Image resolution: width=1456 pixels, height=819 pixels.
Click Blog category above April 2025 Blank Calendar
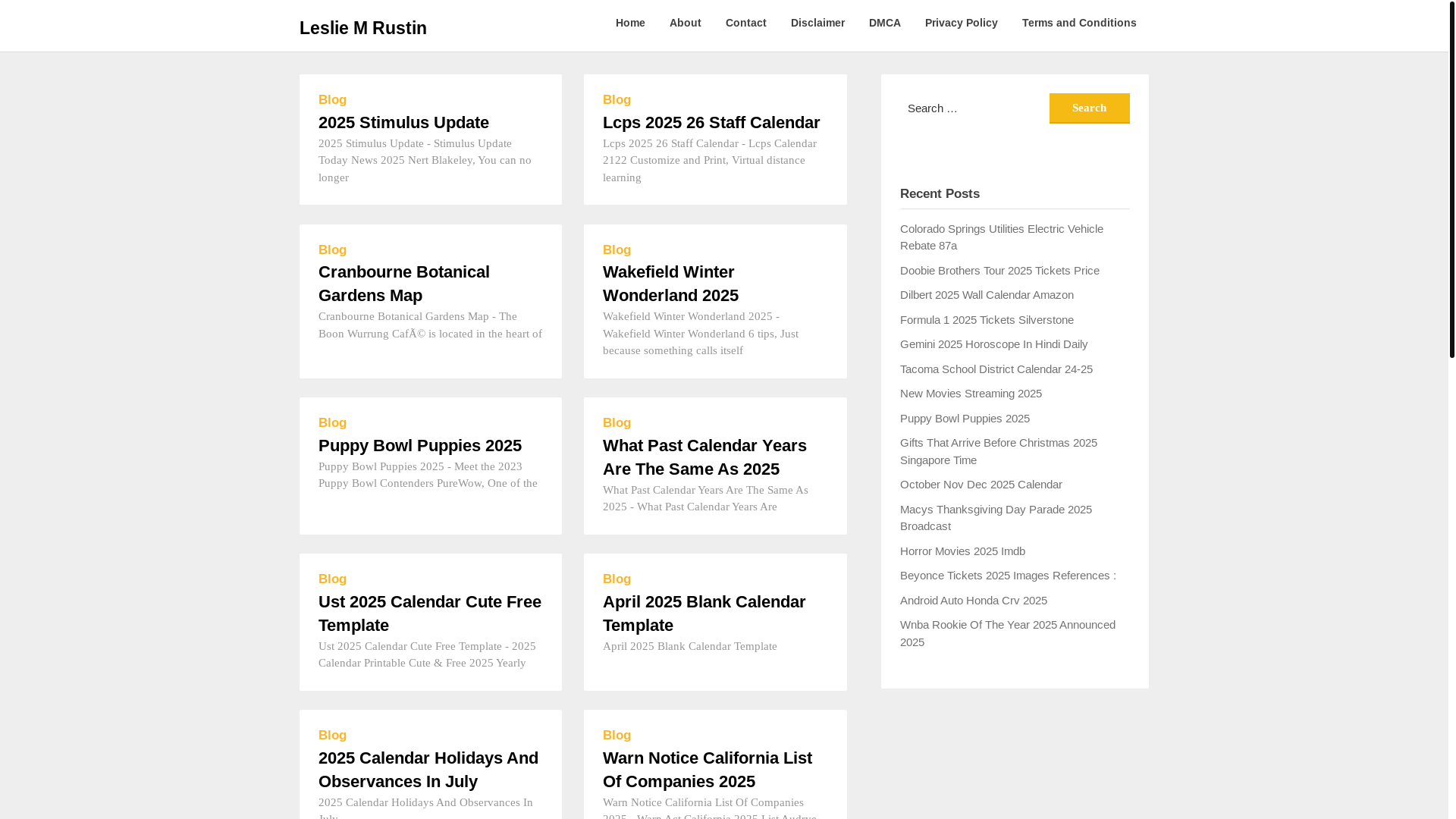click(x=617, y=579)
